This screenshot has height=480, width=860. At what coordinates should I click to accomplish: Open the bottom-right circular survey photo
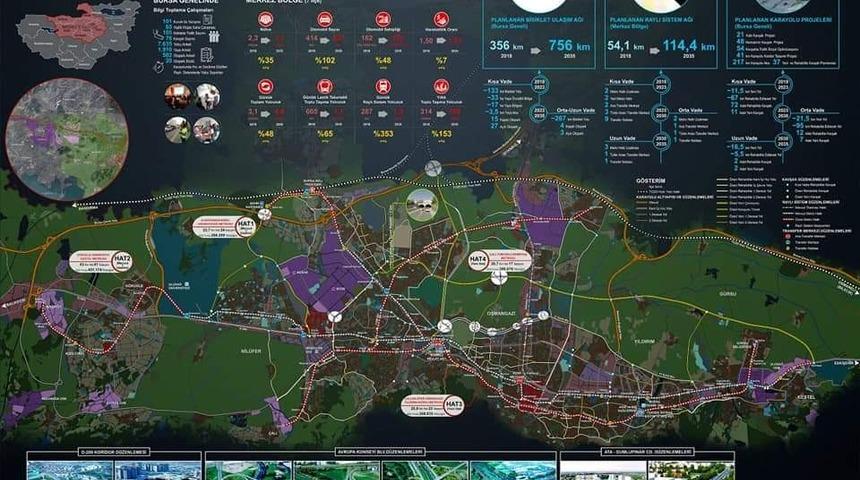point(207,130)
